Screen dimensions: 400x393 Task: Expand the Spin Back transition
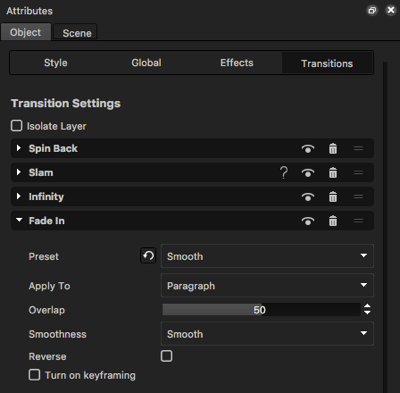(x=19, y=148)
